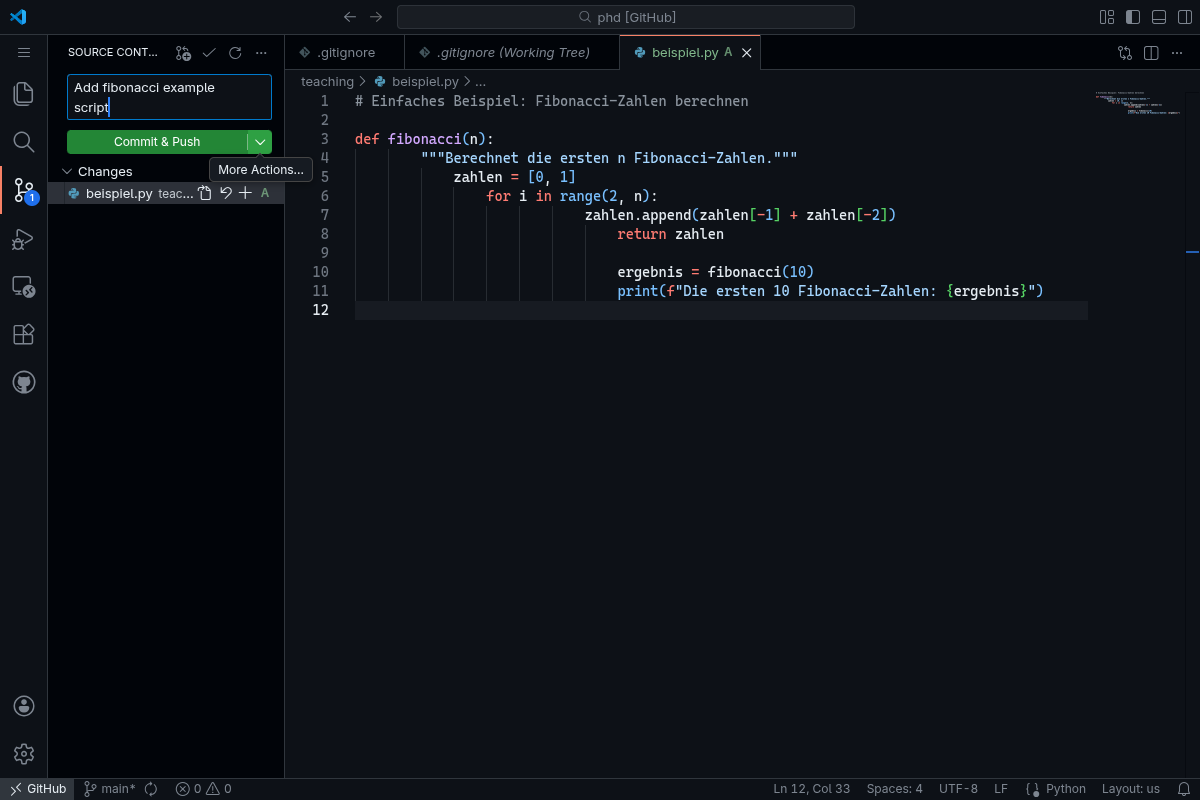Close the beispiel.py tab
Screen dimensions: 1200x800
coord(746,52)
